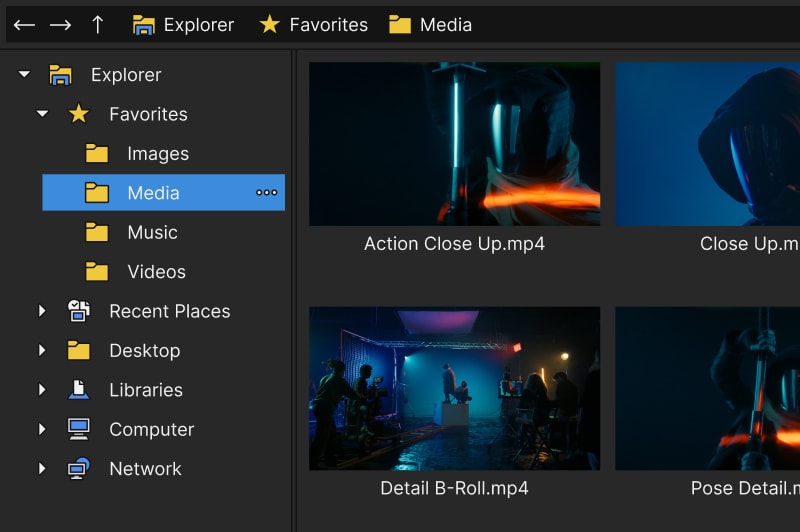Select Explorer in the breadcrumb bar
The width and height of the screenshot is (800, 532).
[184, 25]
